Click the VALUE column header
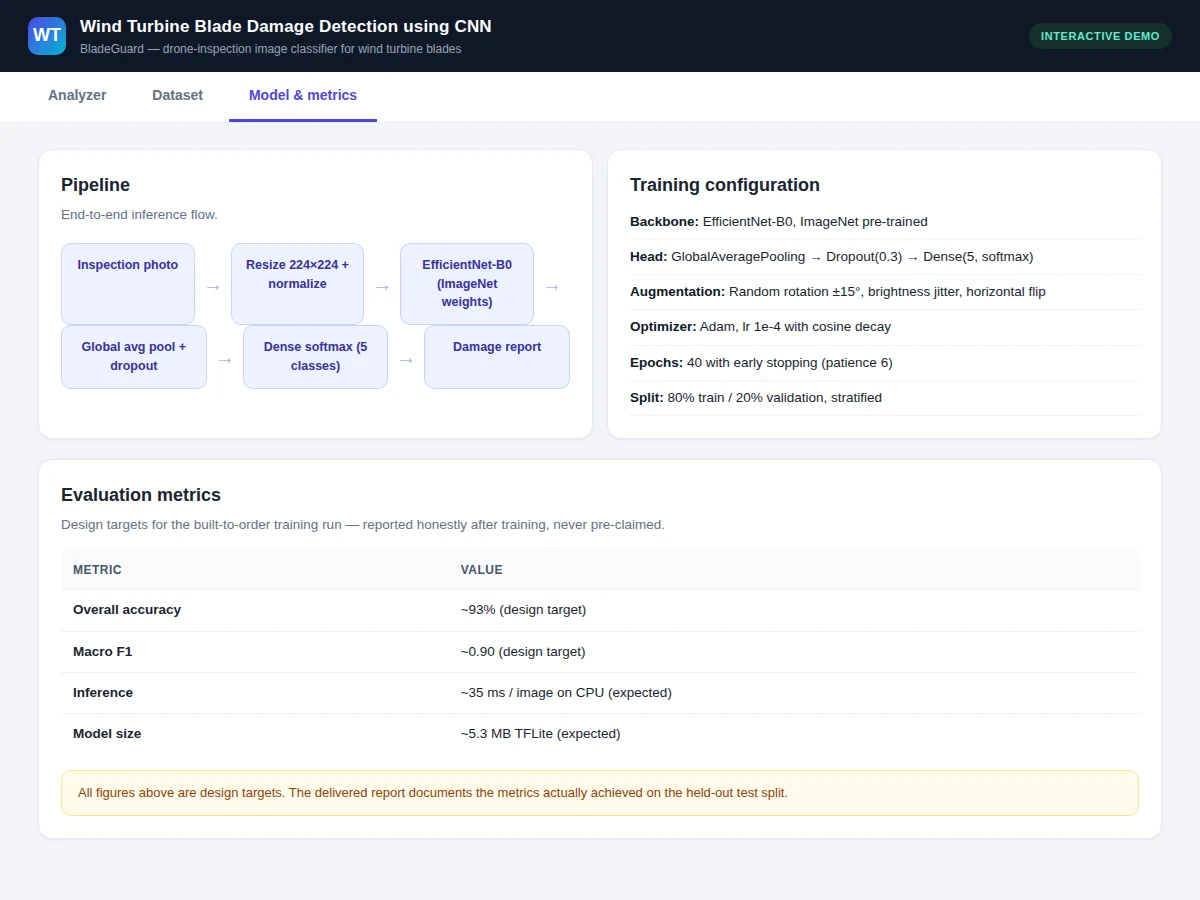The height and width of the screenshot is (900, 1200). 482,570
